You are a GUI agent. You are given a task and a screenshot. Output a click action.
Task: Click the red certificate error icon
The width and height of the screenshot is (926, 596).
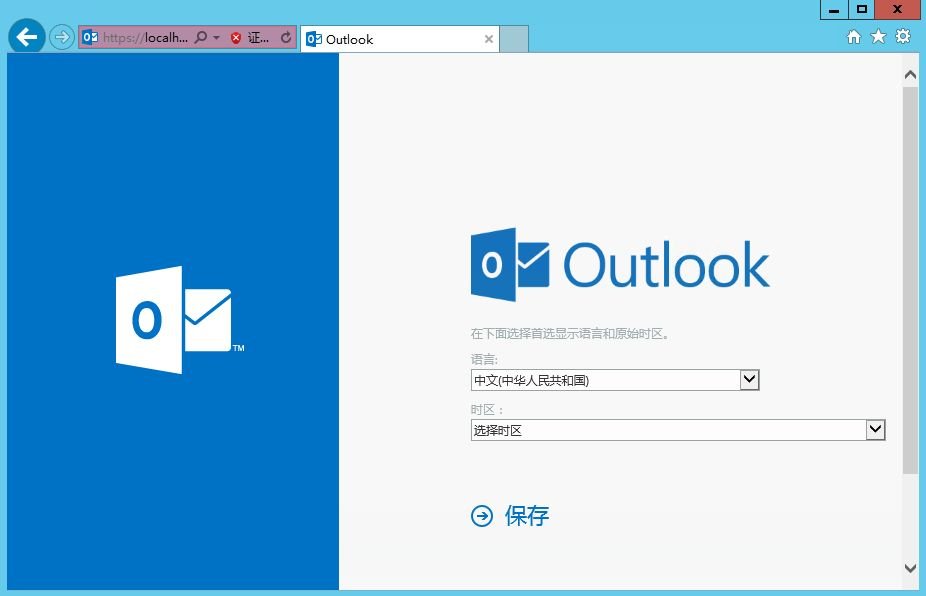[236, 38]
